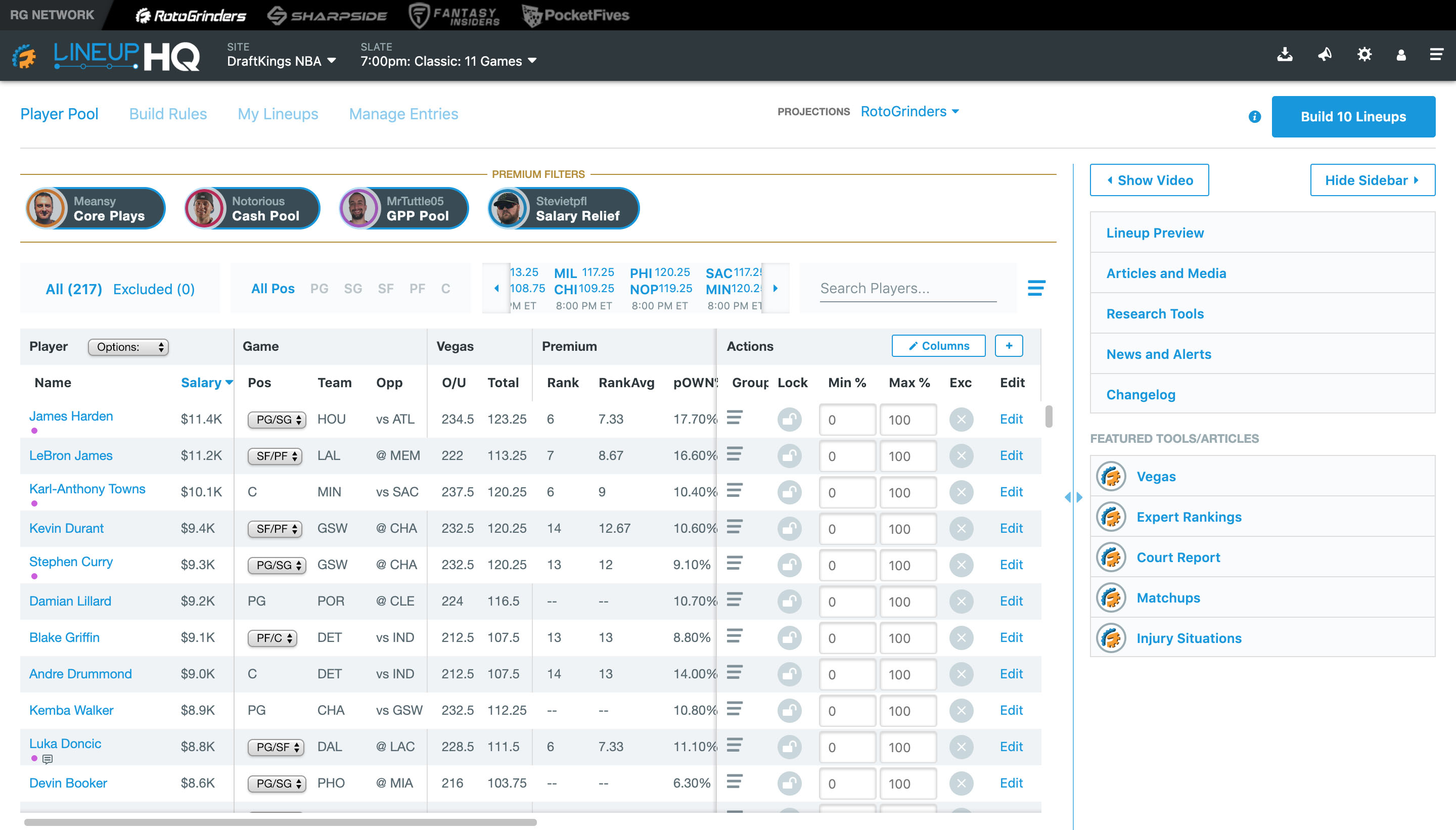
Task: Click Hide Sidebar button
Action: tap(1373, 180)
